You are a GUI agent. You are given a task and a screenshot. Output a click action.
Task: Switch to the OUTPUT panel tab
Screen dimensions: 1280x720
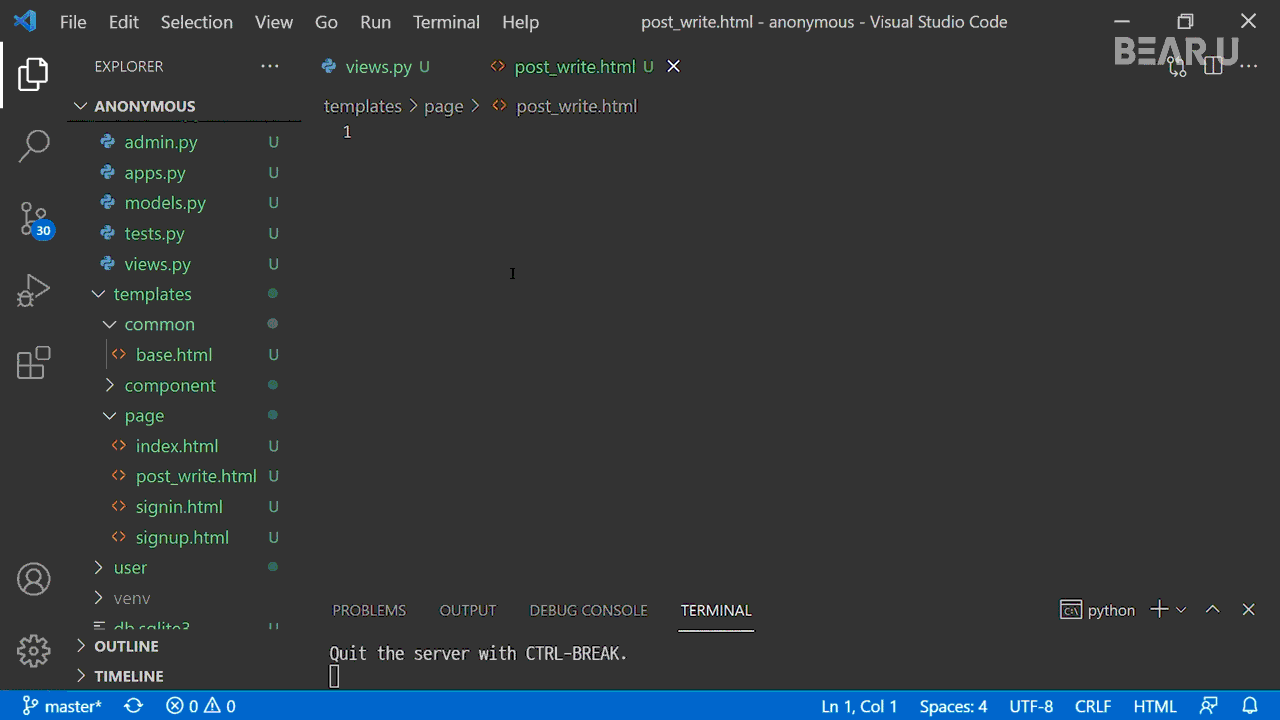pyautogui.click(x=467, y=610)
